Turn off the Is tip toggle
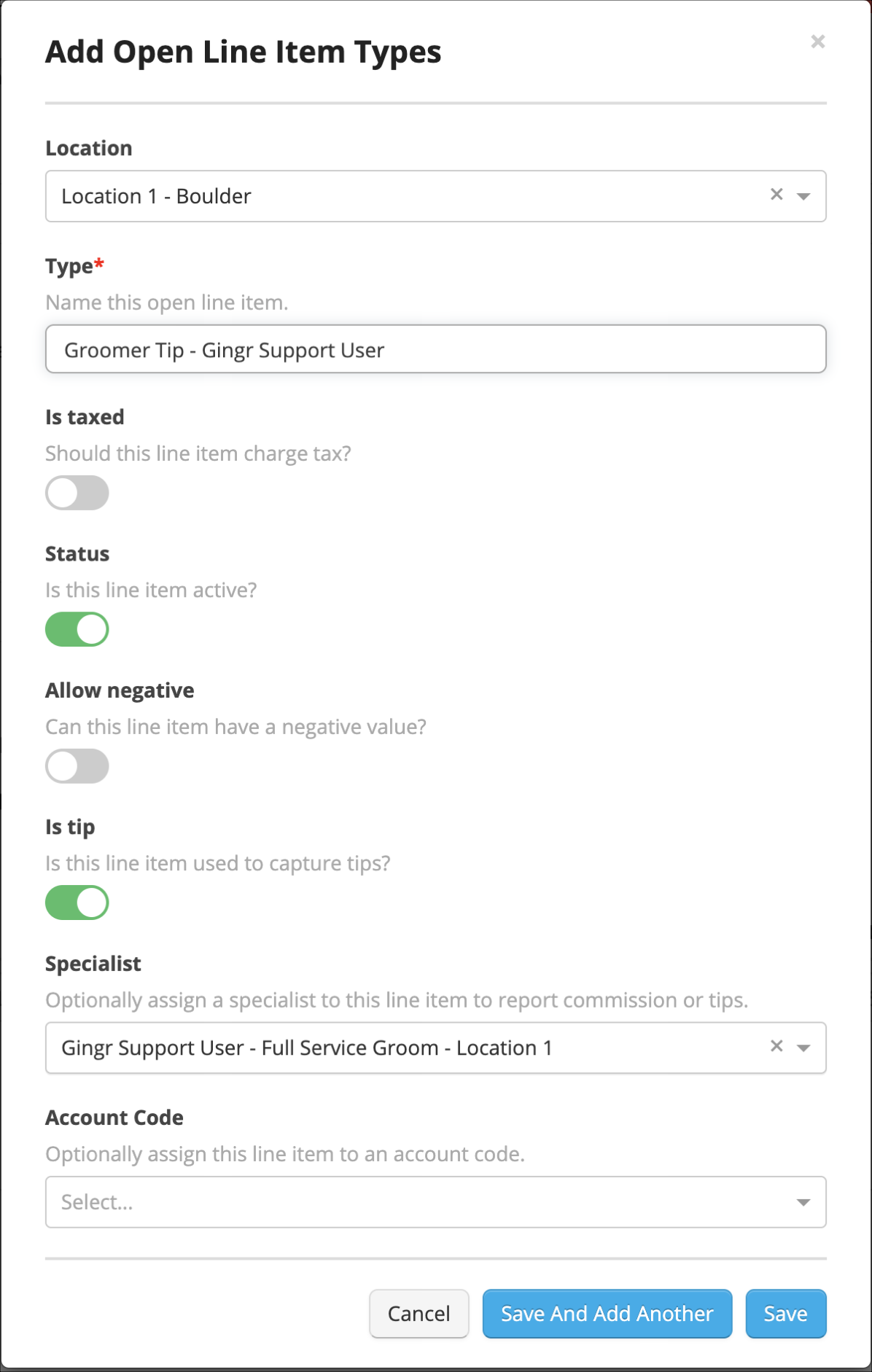This screenshot has width=872, height=1372. click(x=77, y=902)
